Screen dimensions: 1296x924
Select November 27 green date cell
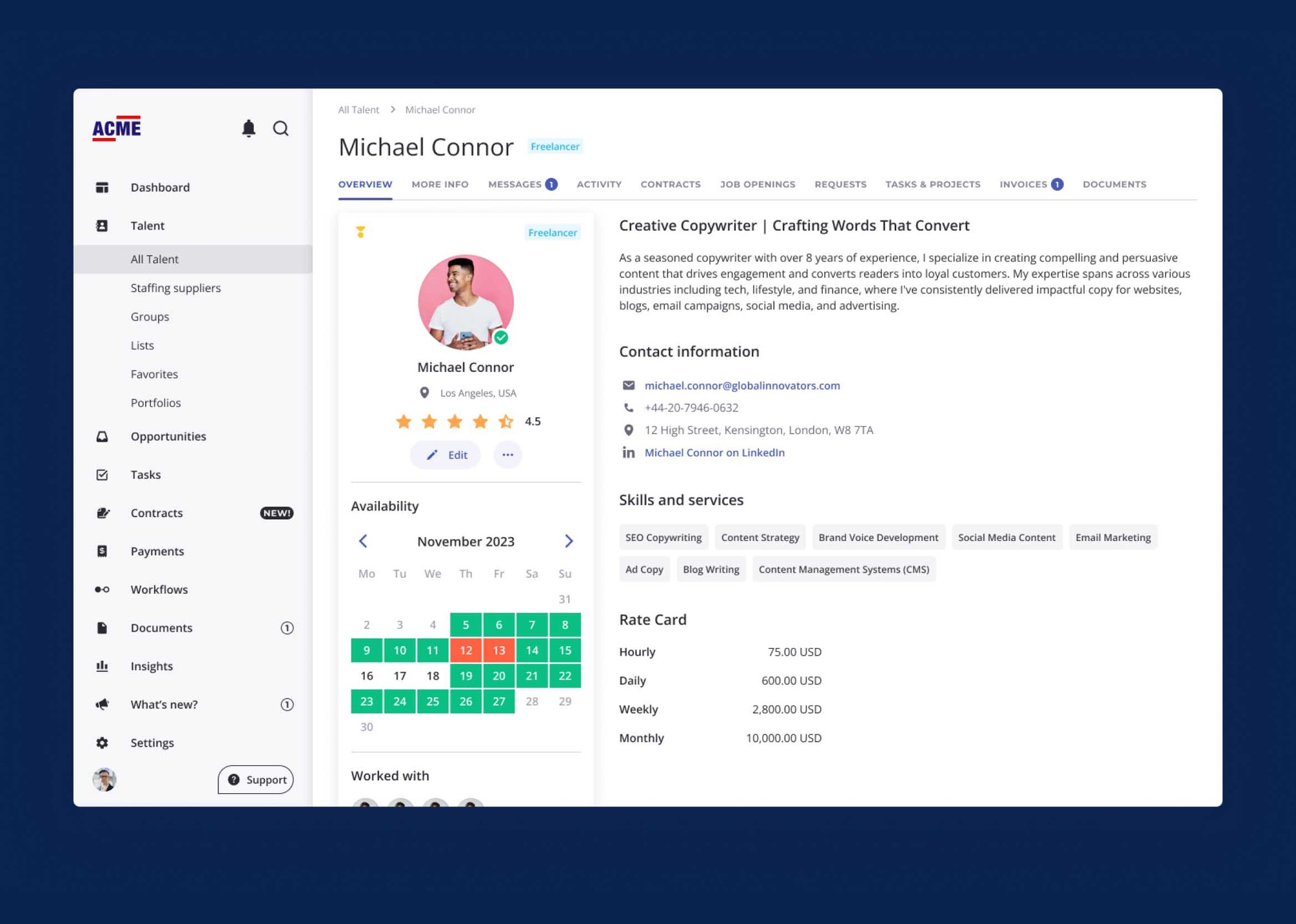tap(499, 701)
